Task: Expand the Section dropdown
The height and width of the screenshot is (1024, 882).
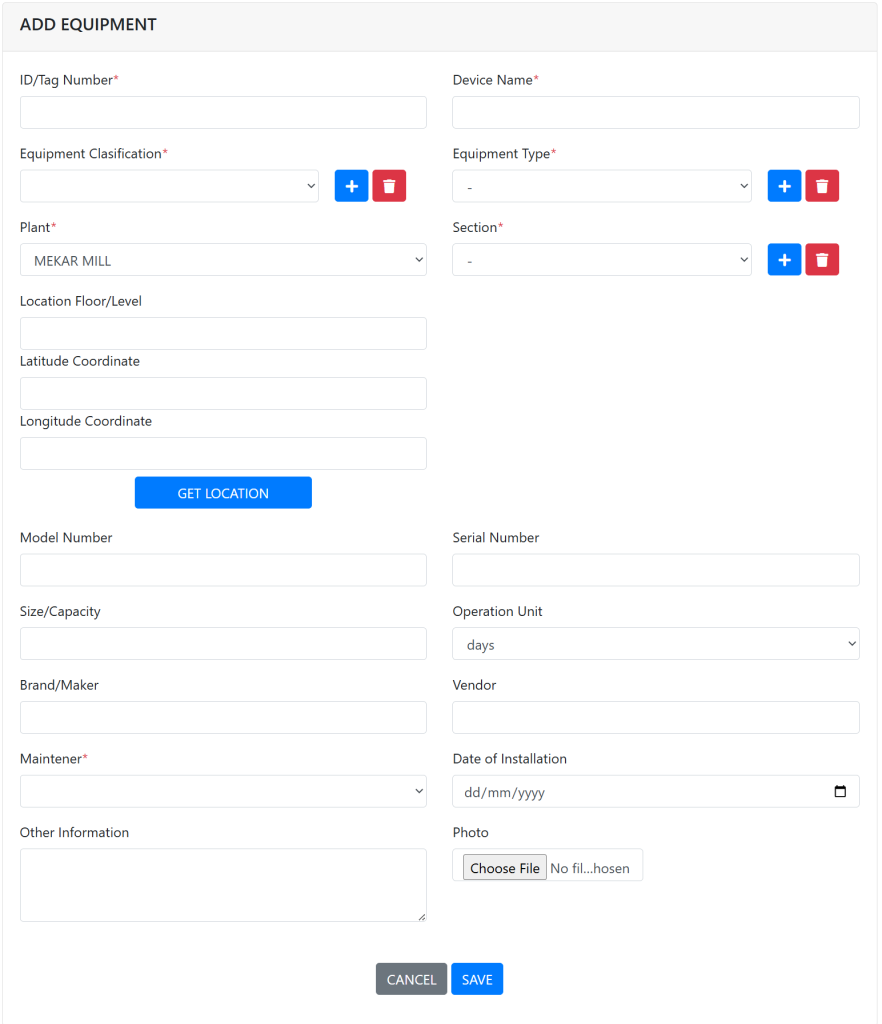Action: click(601, 260)
